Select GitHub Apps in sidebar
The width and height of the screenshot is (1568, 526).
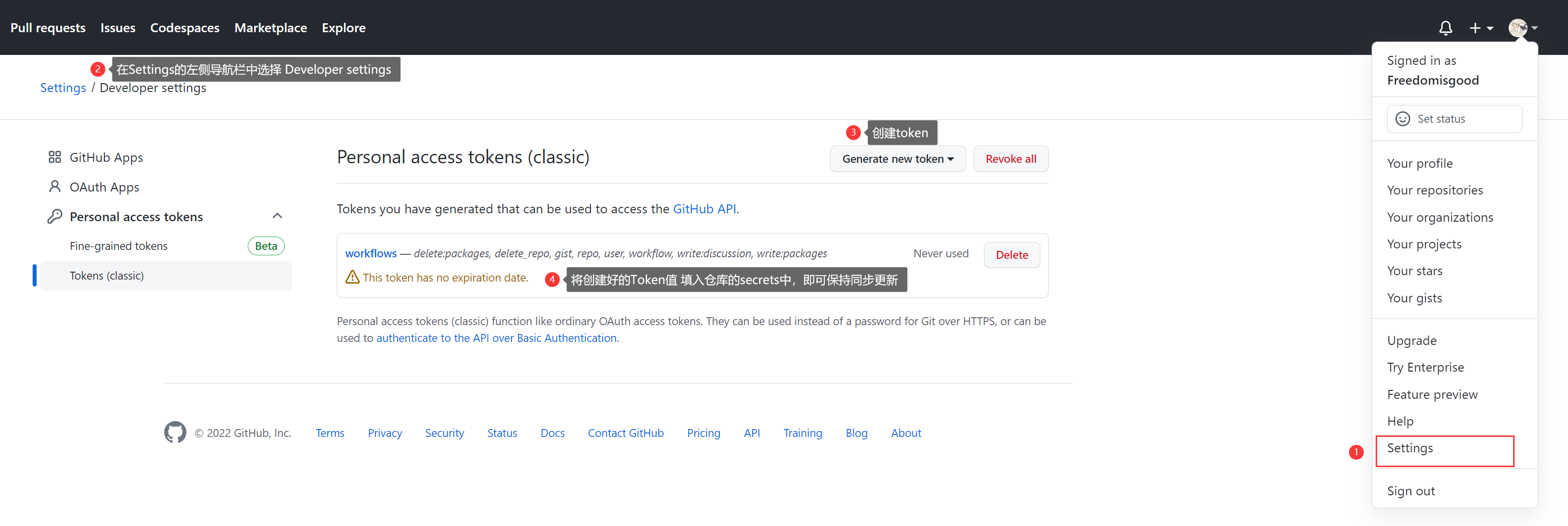[x=106, y=157]
